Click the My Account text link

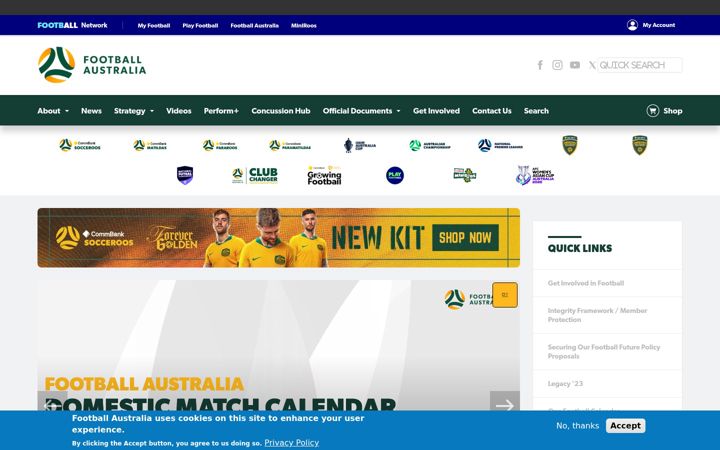pyautogui.click(x=659, y=25)
